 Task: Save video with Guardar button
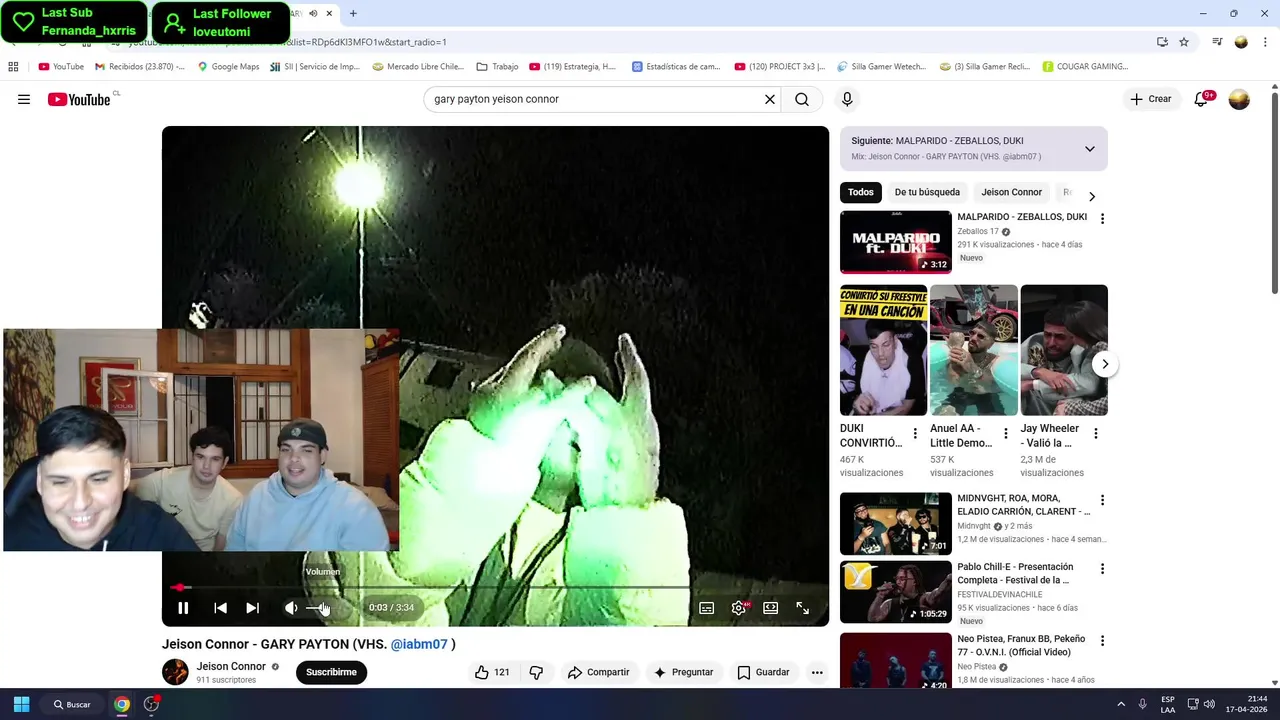tap(763, 672)
